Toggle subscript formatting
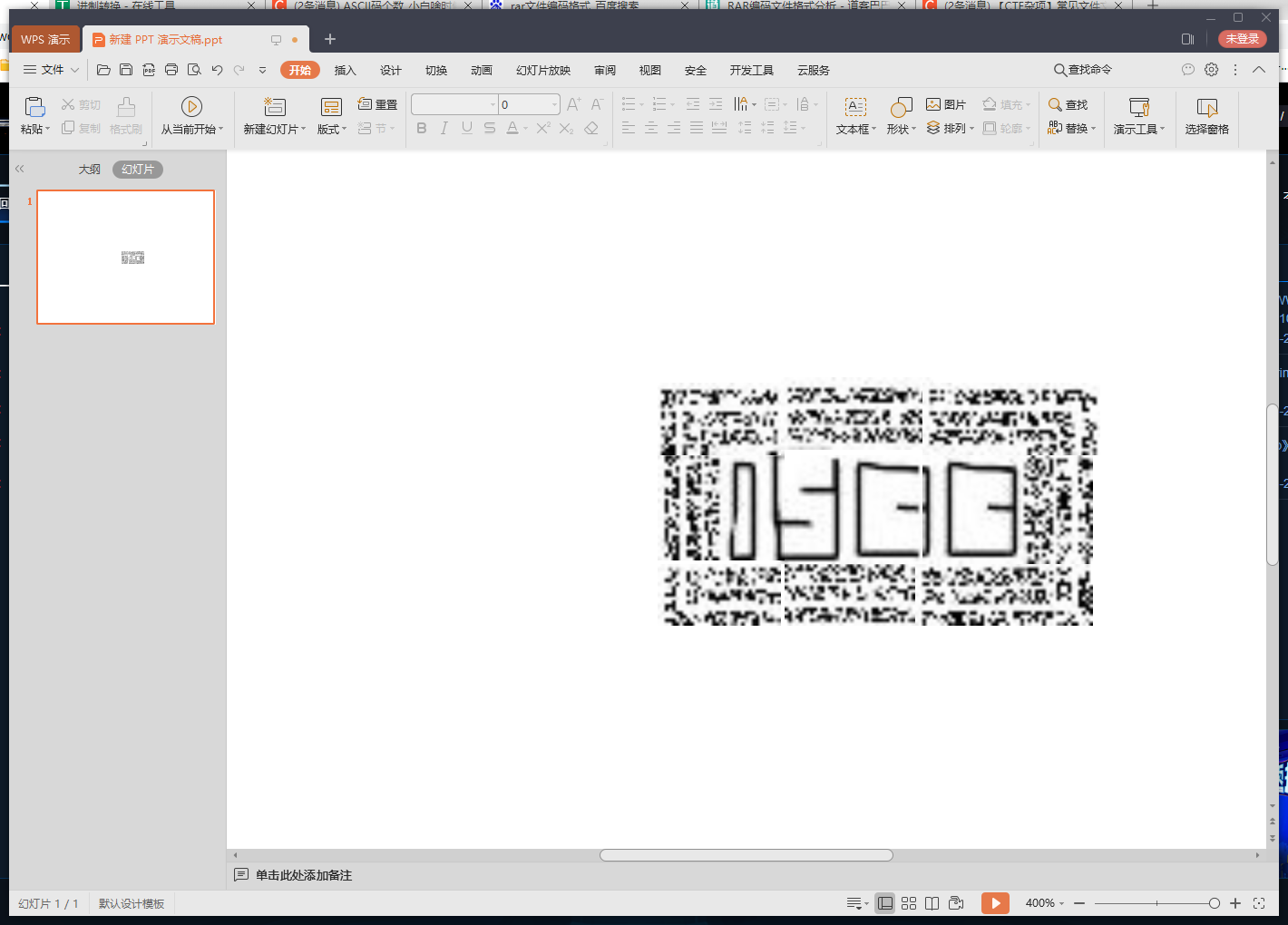The height and width of the screenshot is (925, 1288). 566,129
